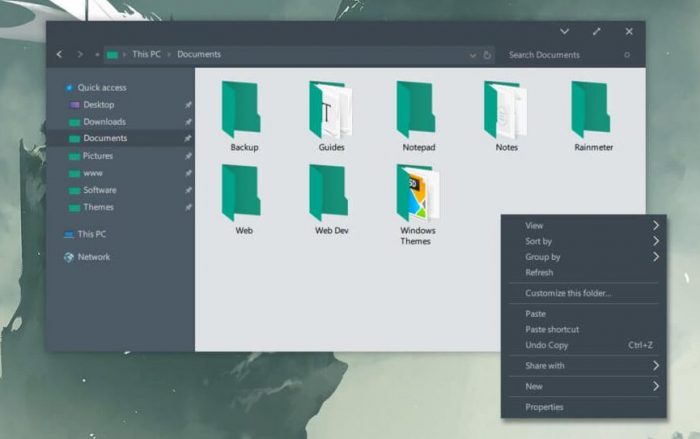Screen dimensions: 700x439
Task: Click the pin icon beside www
Action: pos(188,173)
